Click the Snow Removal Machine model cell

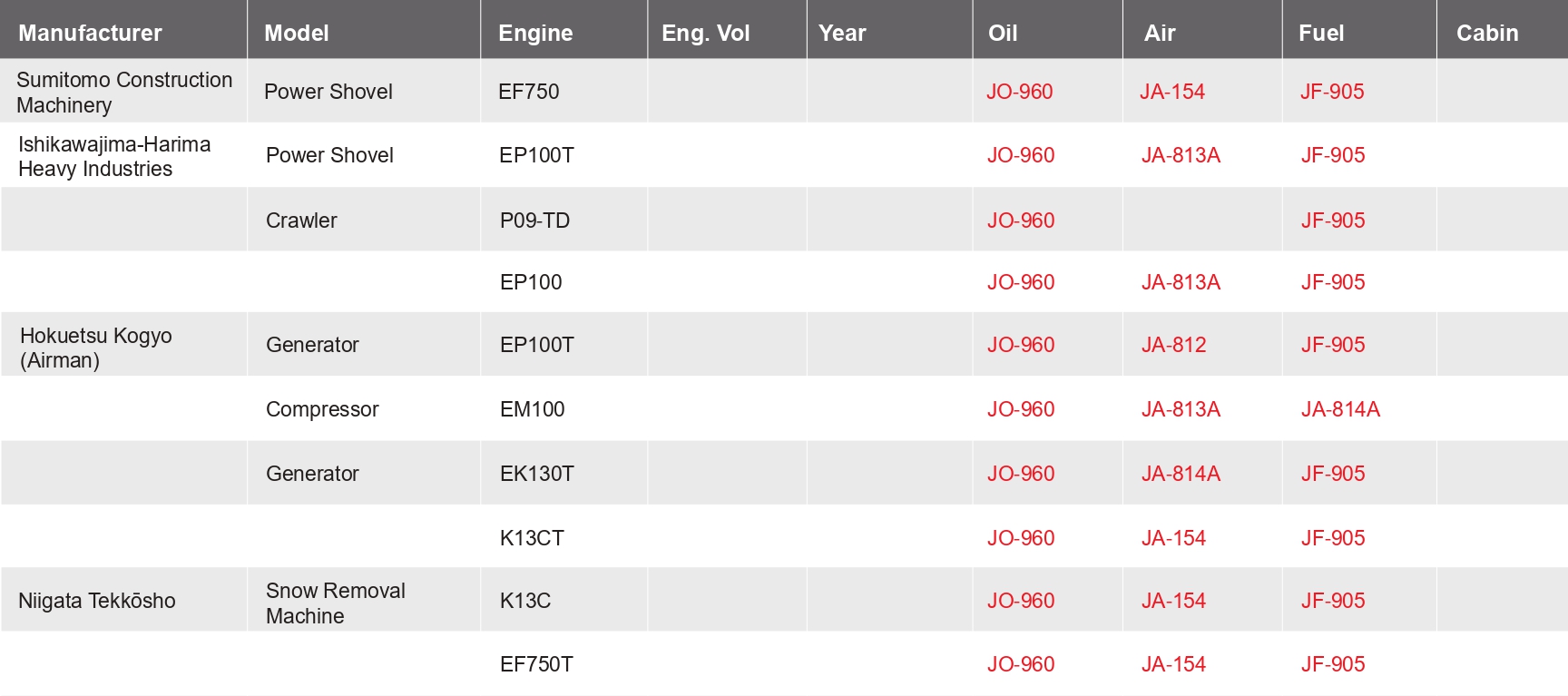coord(335,603)
